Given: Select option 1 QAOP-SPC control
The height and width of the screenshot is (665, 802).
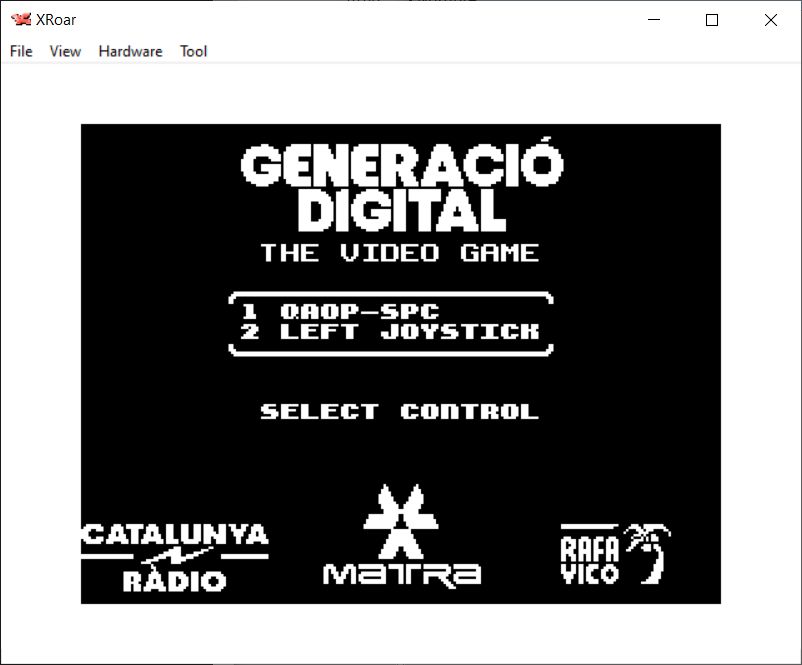Looking at the screenshot, I should (340, 311).
